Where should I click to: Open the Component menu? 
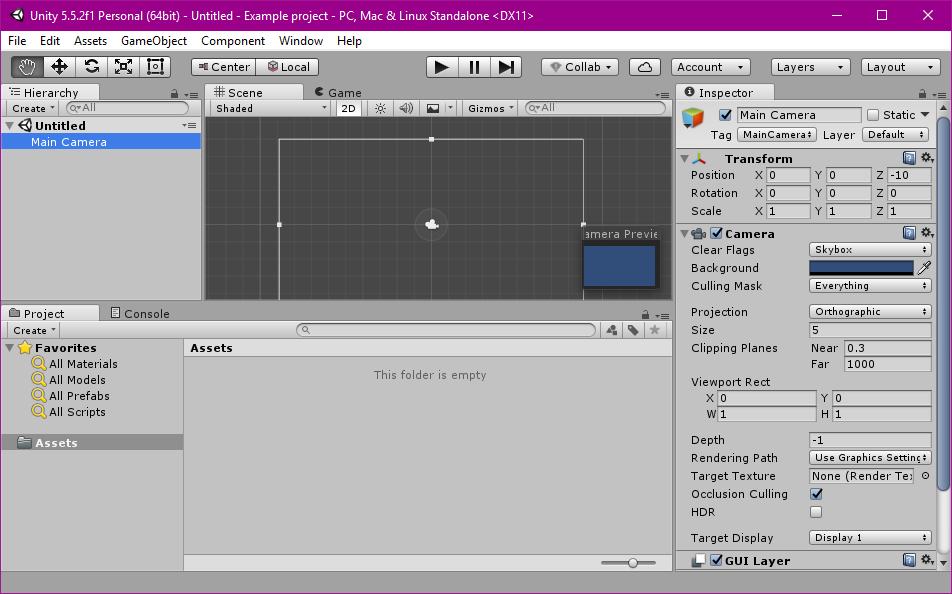click(x=233, y=41)
